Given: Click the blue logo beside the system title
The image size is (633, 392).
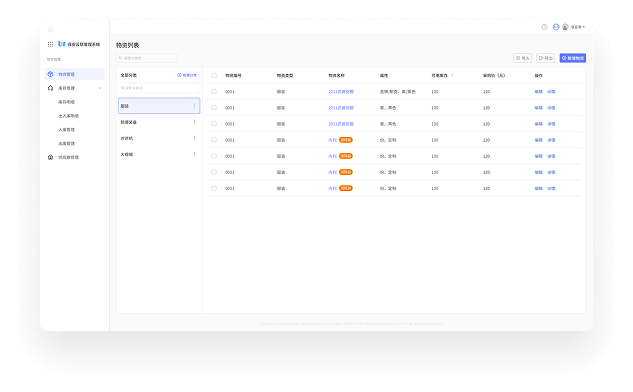Looking at the screenshot, I should [x=62, y=44].
